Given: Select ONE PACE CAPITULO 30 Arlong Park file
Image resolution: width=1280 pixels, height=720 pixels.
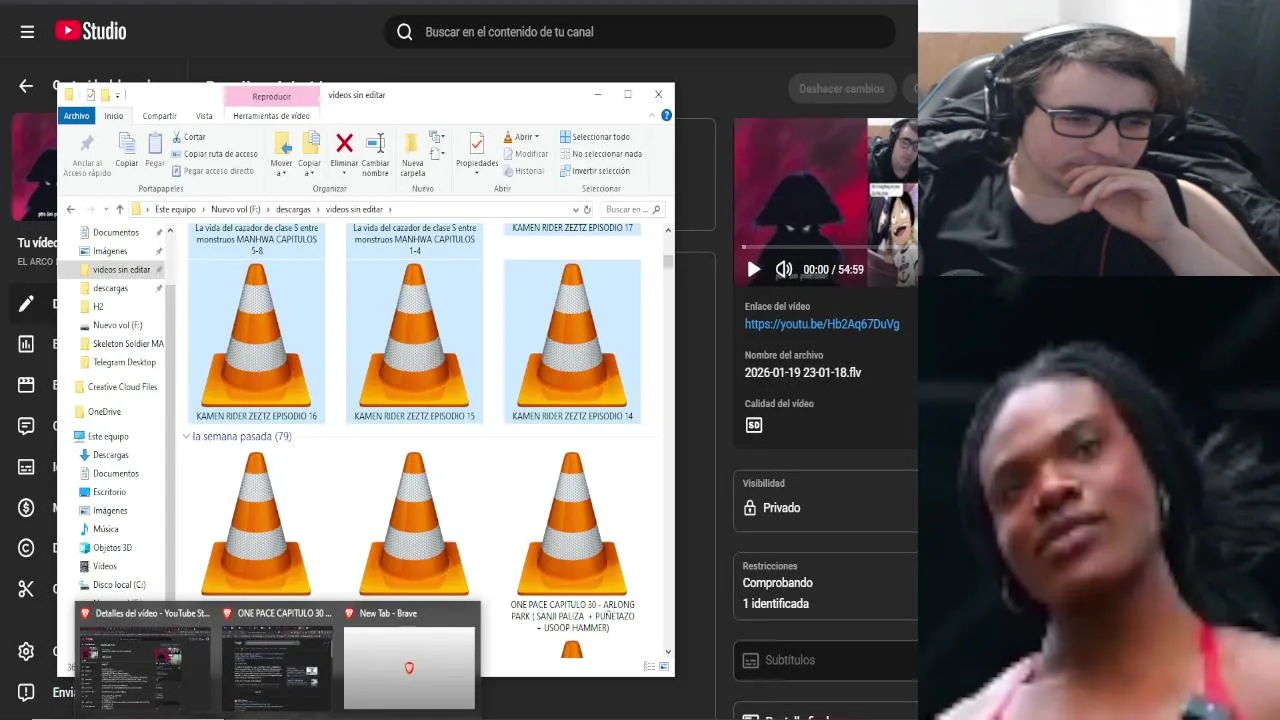Looking at the screenshot, I should [572, 543].
